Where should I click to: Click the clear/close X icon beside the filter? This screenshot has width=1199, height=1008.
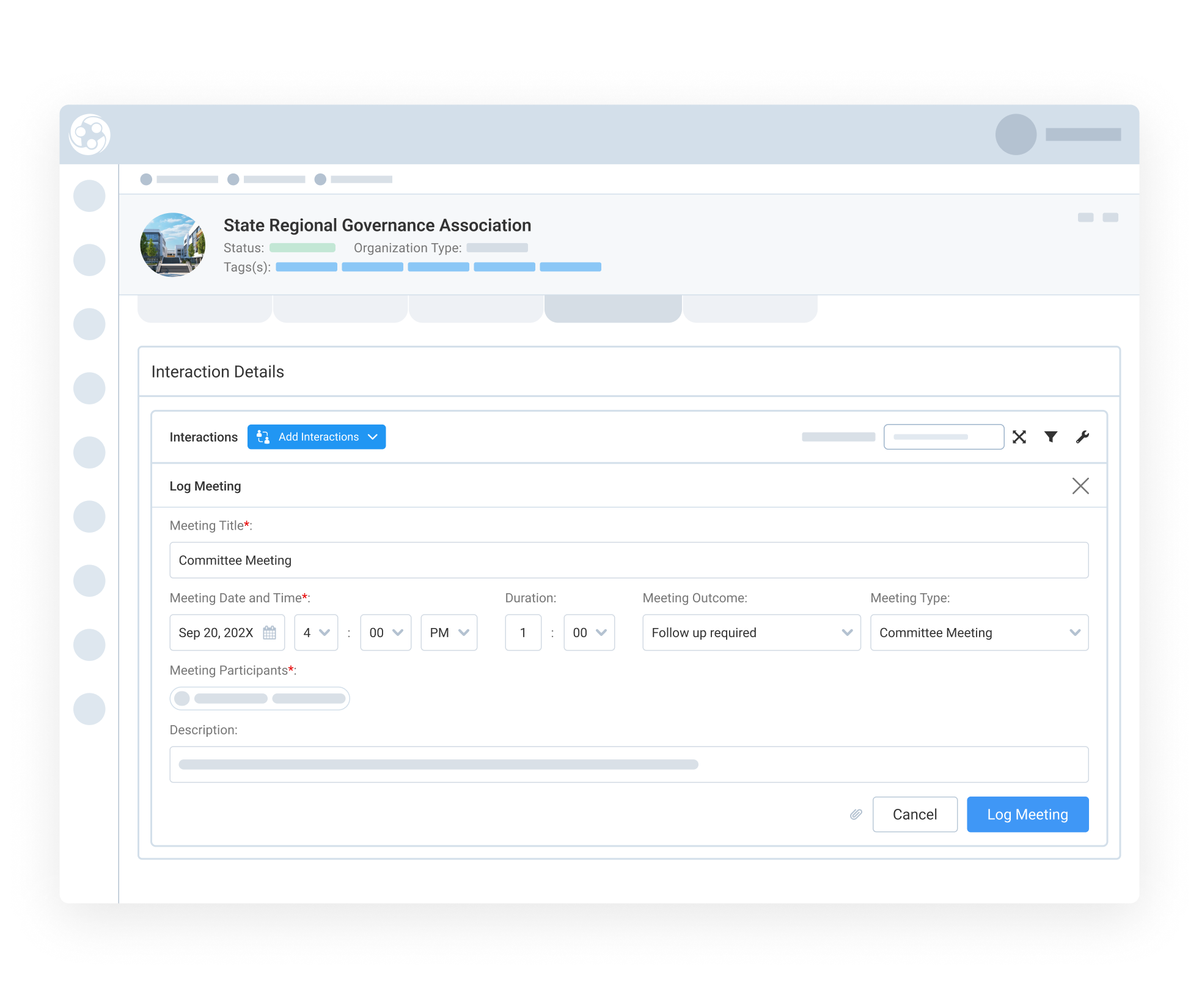coord(1019,437)
